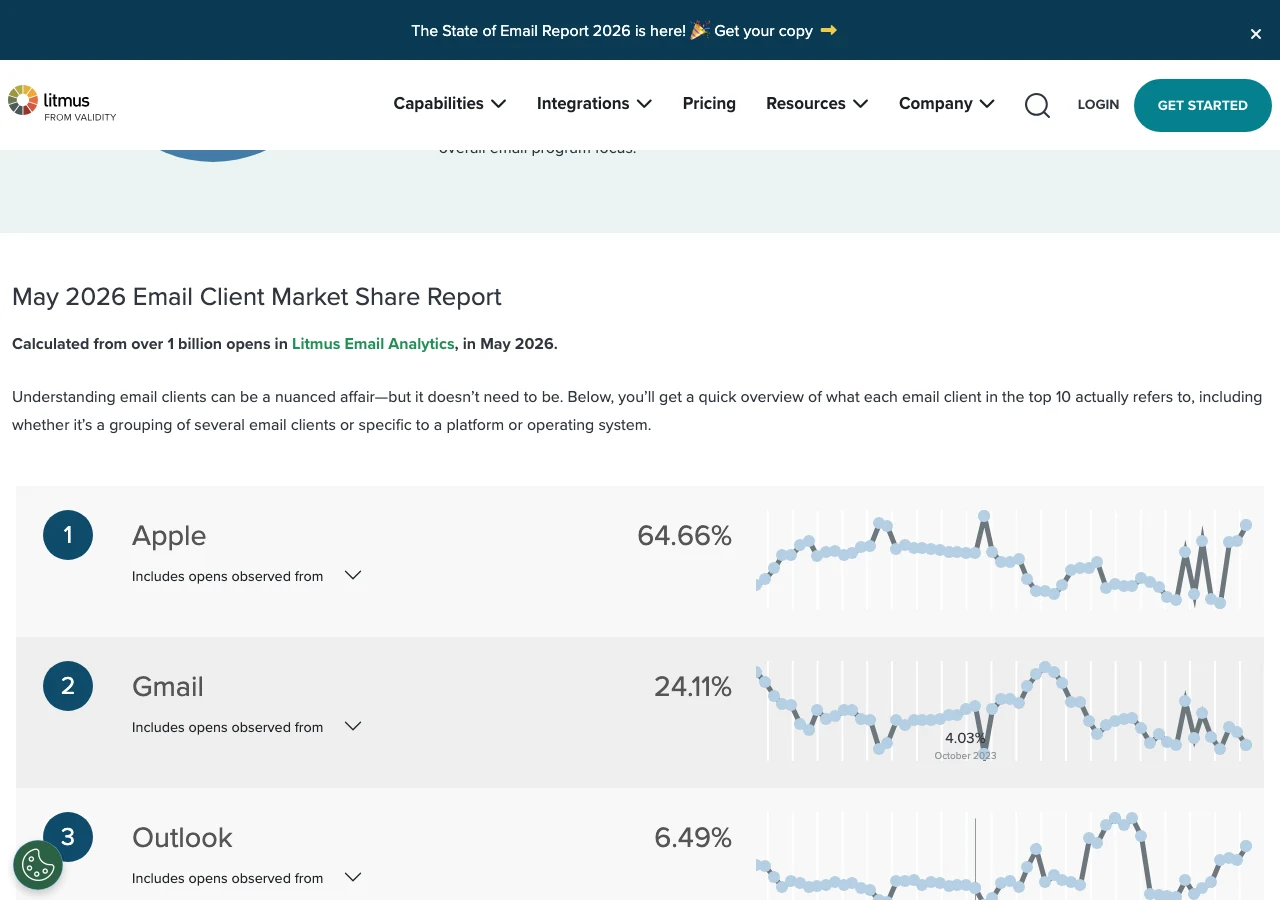Click the rank 3 circle badge
1280x900 pixels.
(68, 837)
